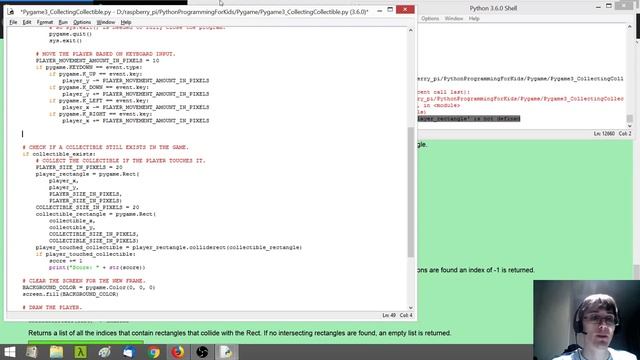Click the editor vertical scrollbar thumb
Screen dimensions: 640x360
point(411,192)
